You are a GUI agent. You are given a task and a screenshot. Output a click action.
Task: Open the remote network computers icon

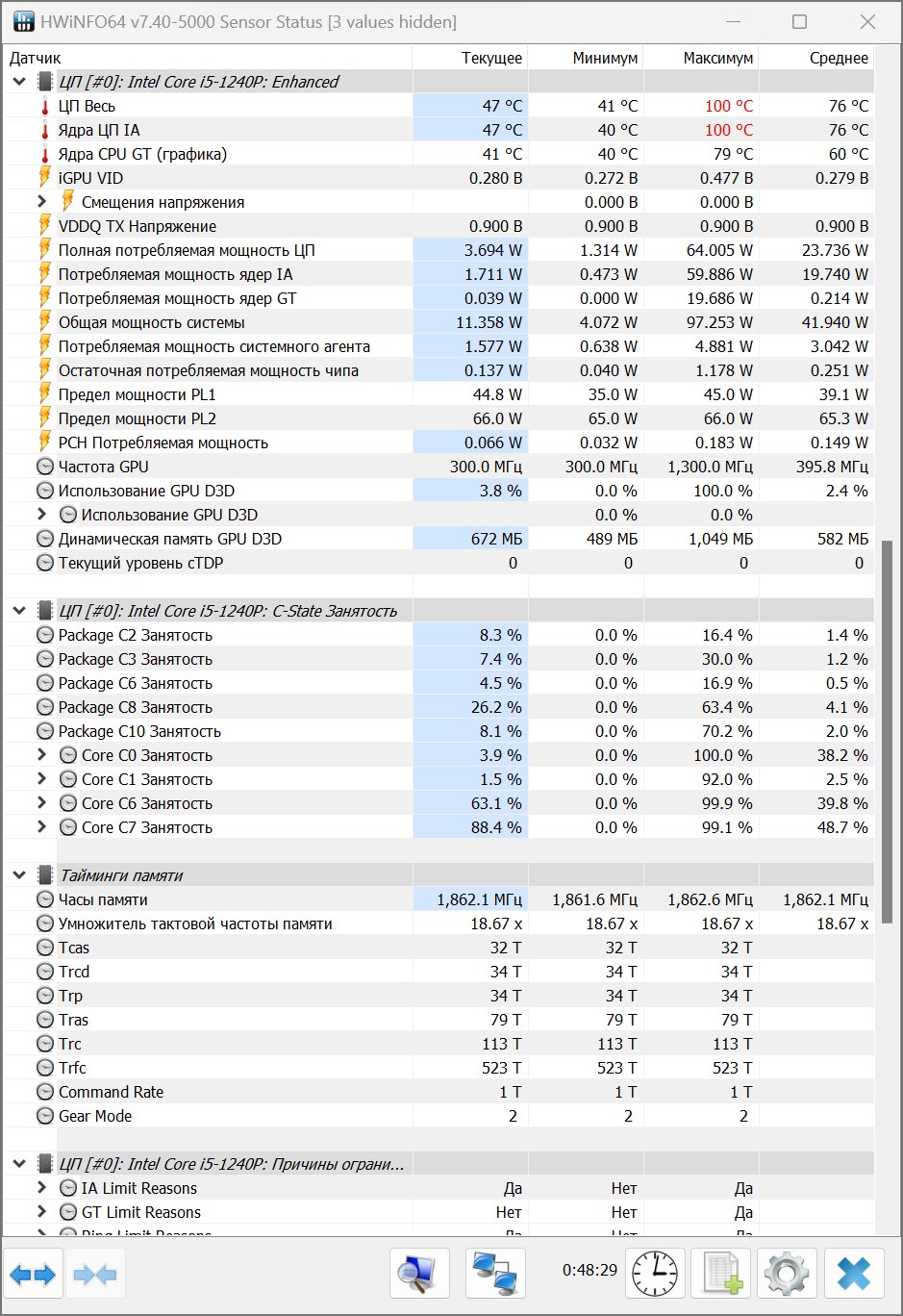click(x=496, y=1275)
